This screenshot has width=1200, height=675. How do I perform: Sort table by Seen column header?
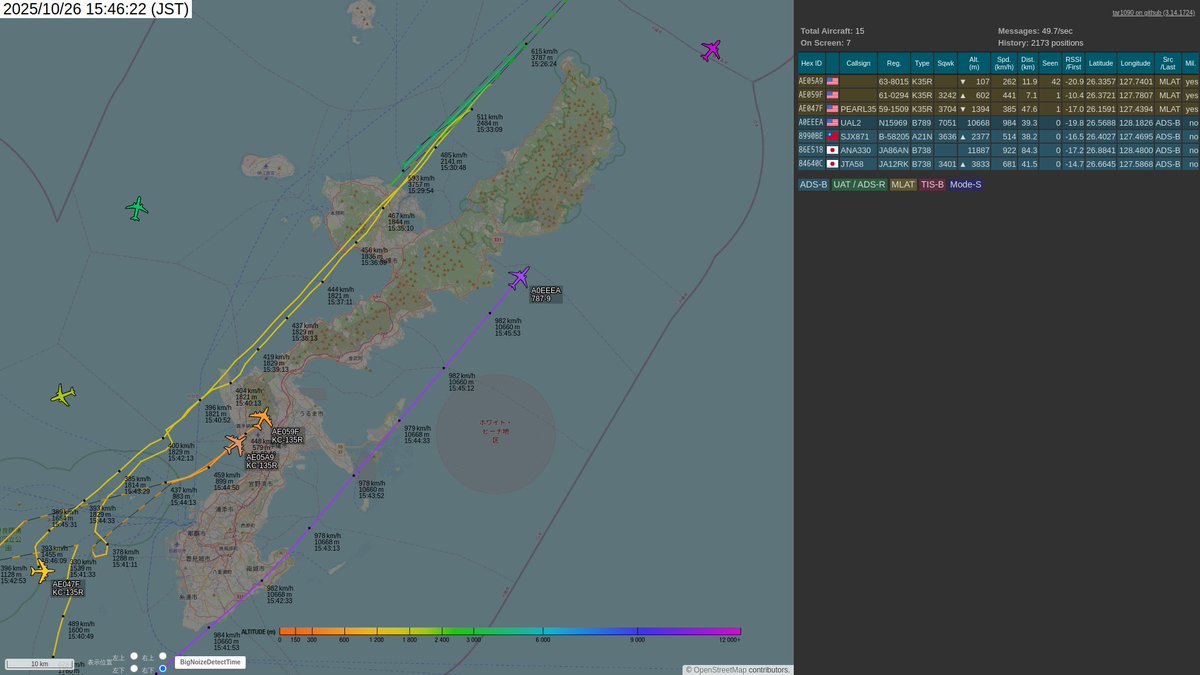[1050, 62]
